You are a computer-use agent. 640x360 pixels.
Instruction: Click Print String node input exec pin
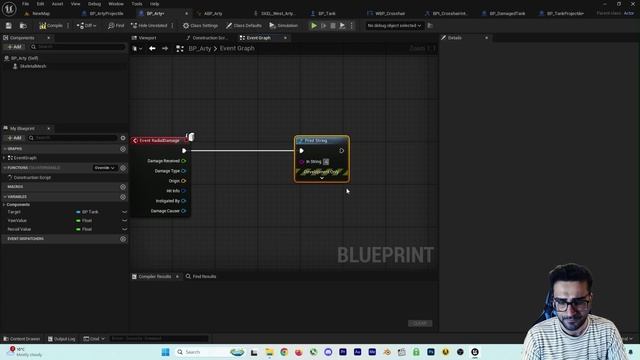[x=302, y=151]
